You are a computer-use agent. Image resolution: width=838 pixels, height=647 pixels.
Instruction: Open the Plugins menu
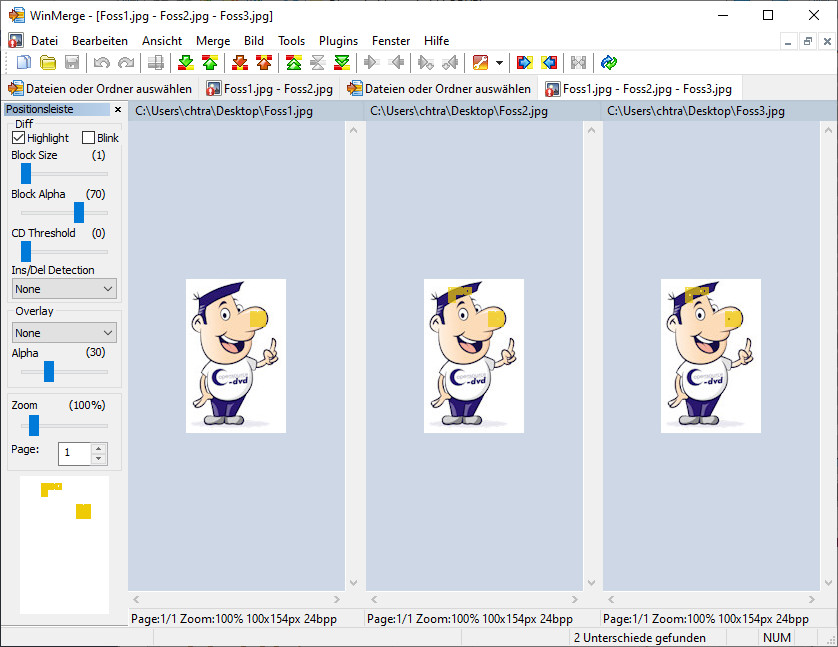[338, 41]
